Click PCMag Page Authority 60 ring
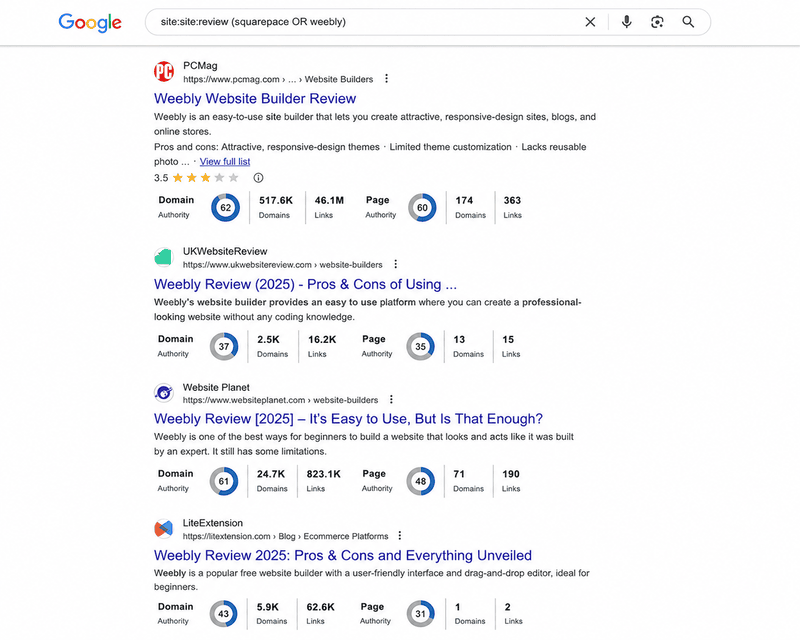This screenshot has width=800, height=640. click(x=422, y=208)
